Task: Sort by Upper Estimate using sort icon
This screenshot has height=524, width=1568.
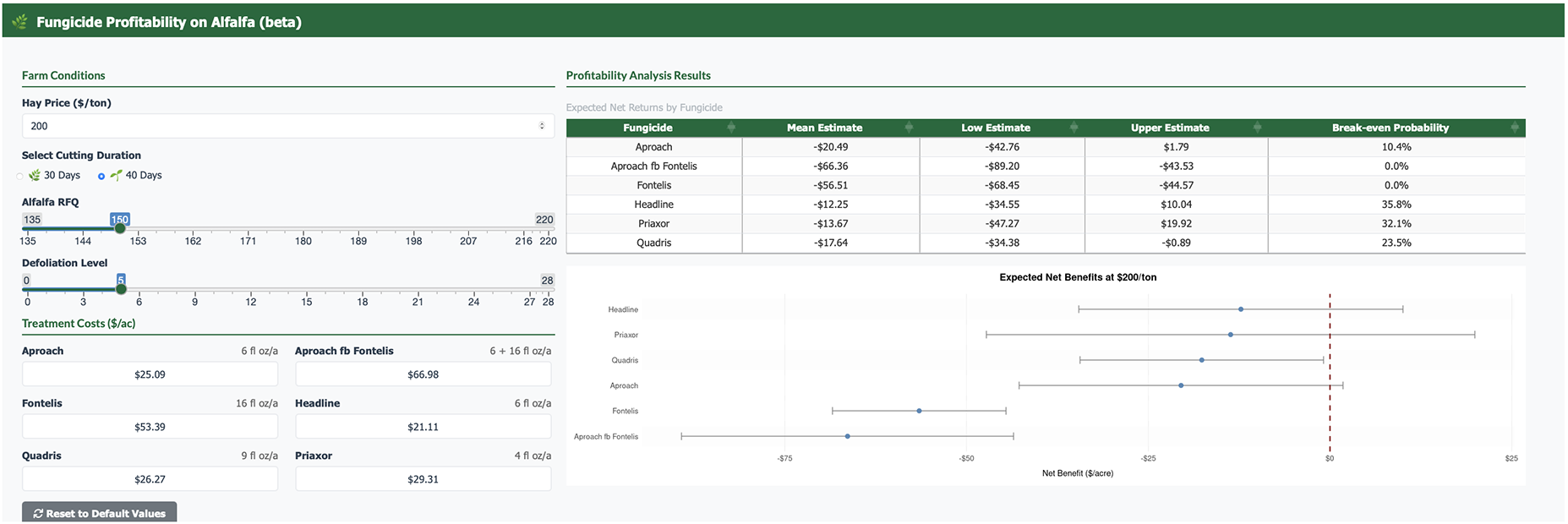Action: (1257, 128)
